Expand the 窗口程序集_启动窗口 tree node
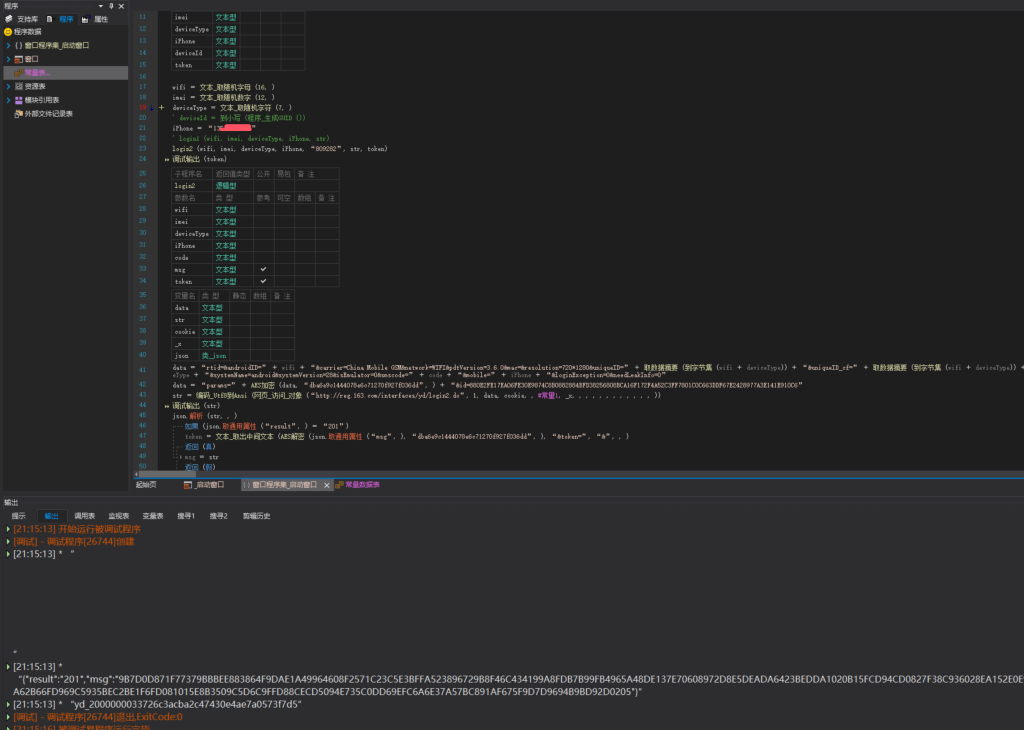 [8, 46]
